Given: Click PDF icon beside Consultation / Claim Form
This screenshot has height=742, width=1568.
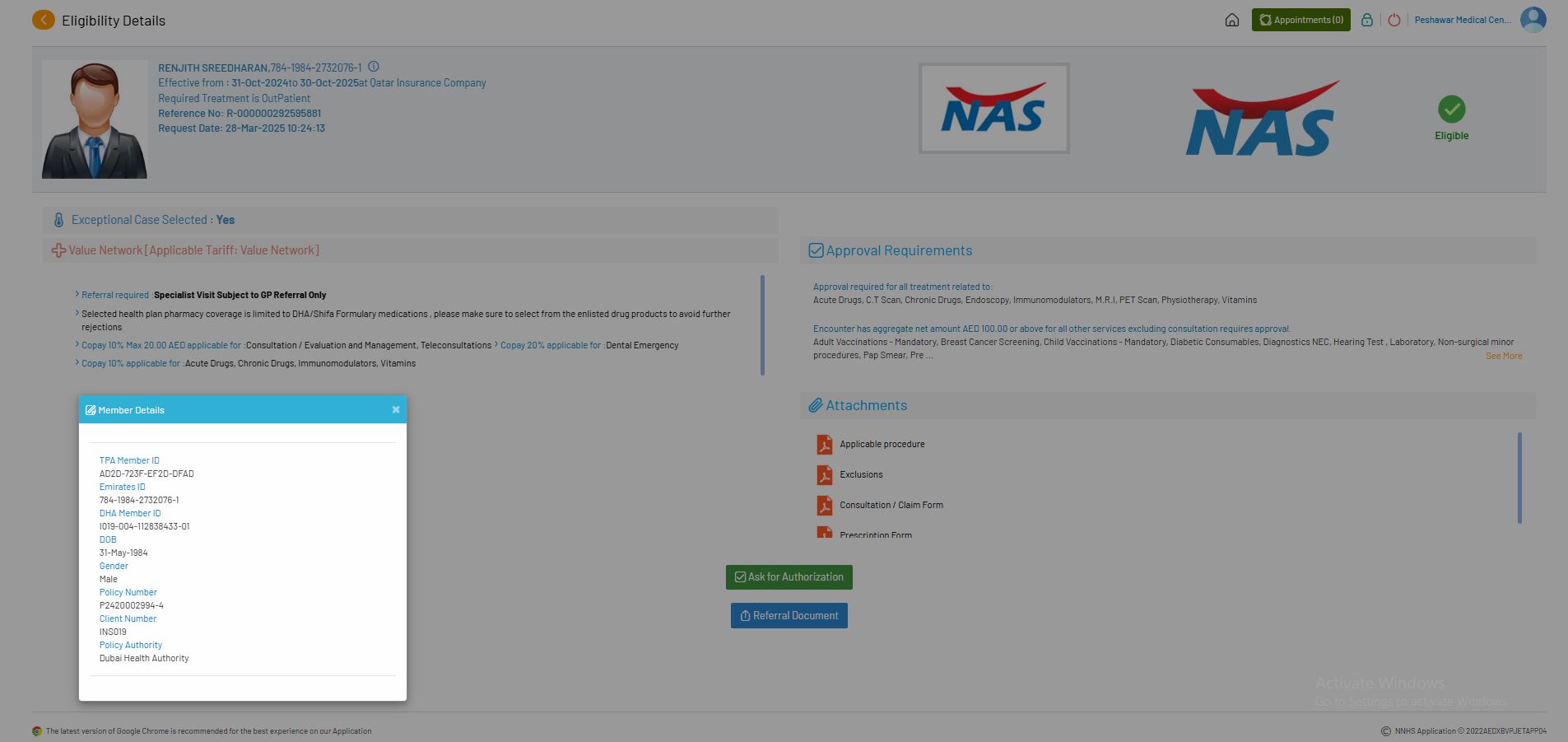Looking at the screenshot, I should (x=824, y=506).
